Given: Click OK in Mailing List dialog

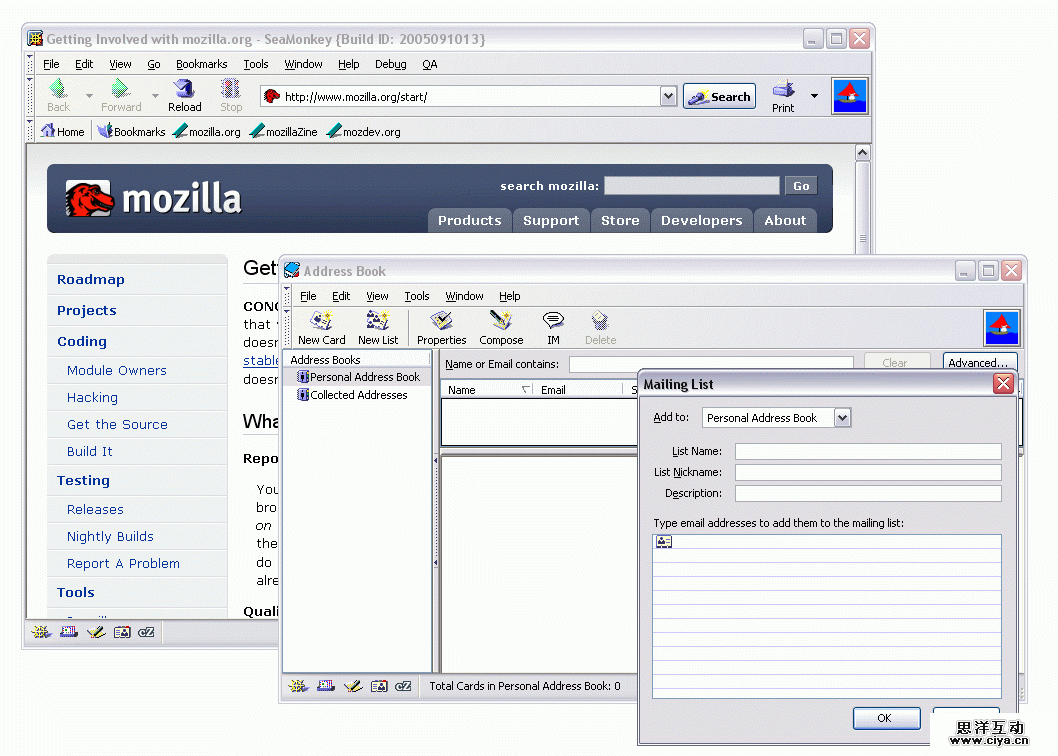Looking at the screenshot, I should point(886,718).
